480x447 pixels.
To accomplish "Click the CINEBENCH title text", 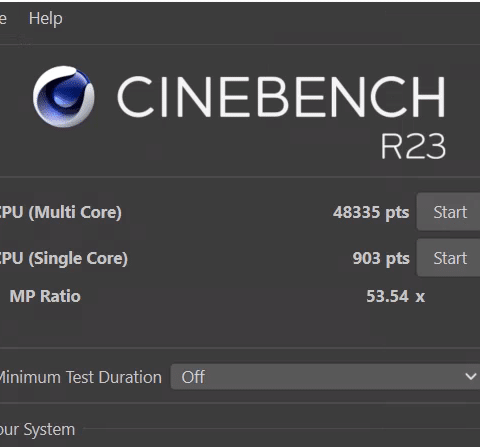I will tap(281, 97).
